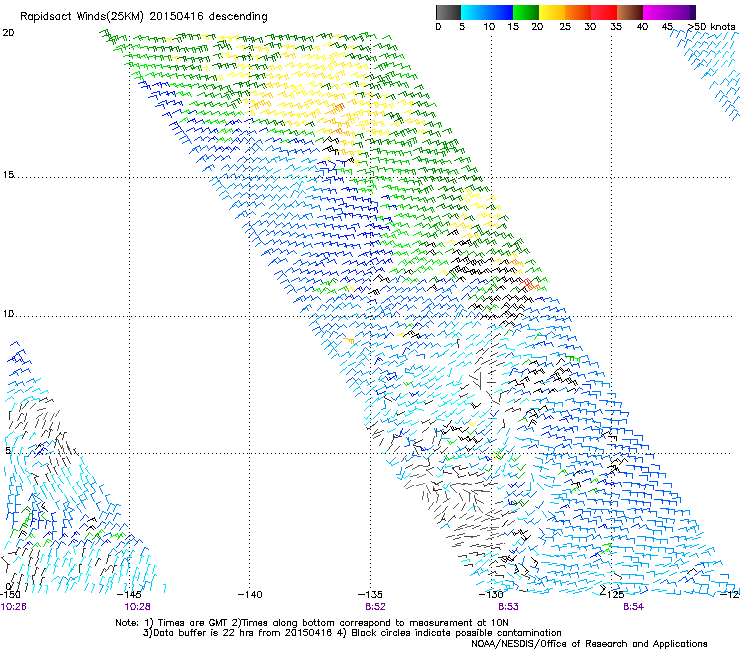Screen dimensions: 740x650
Task: Click the purple pass time "8:52"
Action: point(375,607)
